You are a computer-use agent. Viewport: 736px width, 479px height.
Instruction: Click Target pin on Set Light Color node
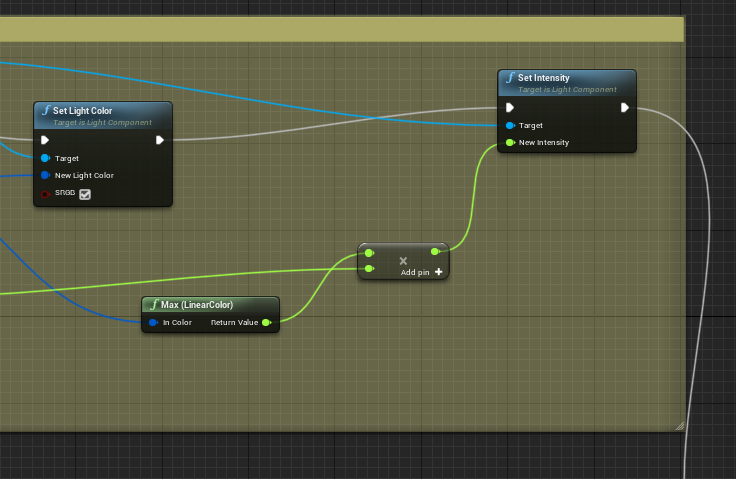click(x=46, y=158)
